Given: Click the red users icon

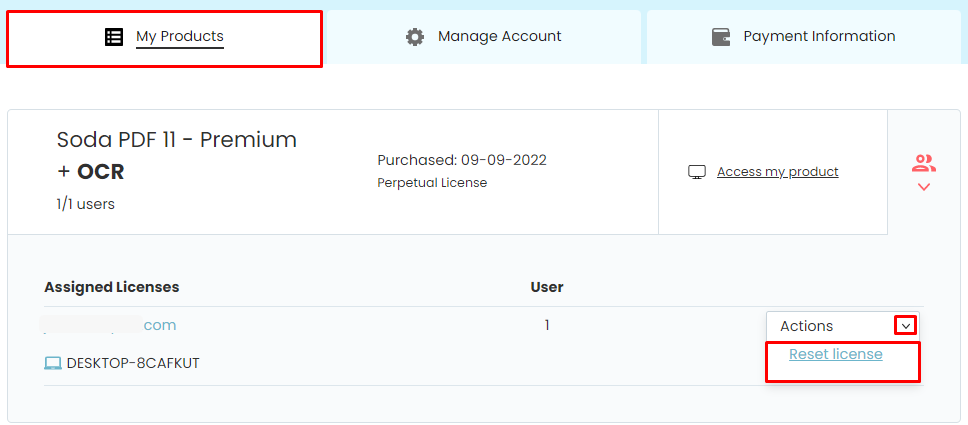Looking at the screenshot, I should (924, 163).
